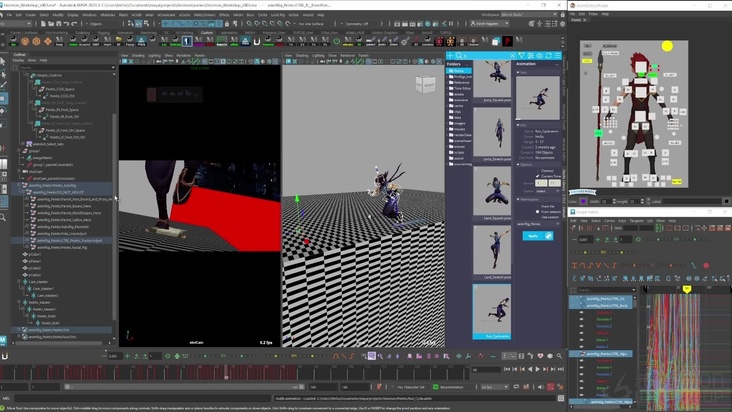
Task: Click the yellow circle control in picker
Action: tap(667, 45)
